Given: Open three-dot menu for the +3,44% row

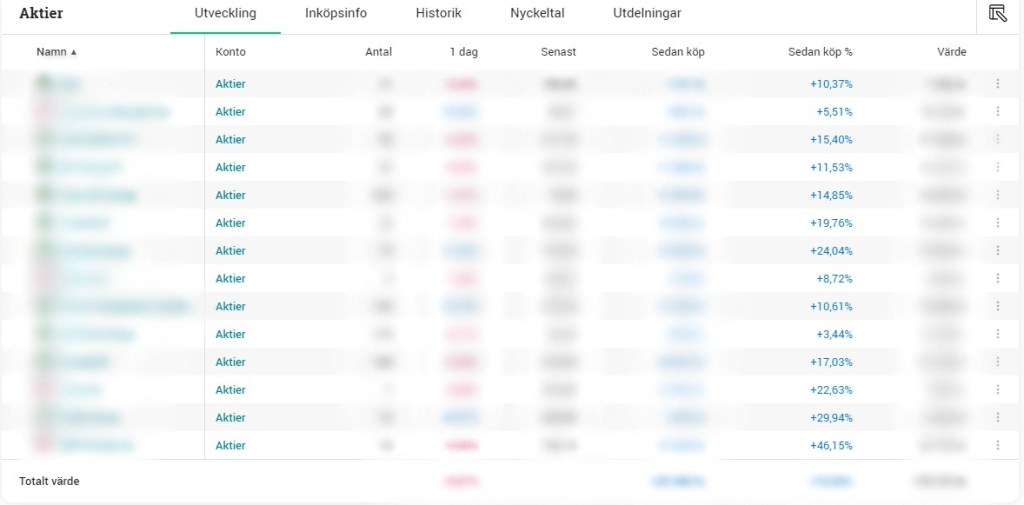Looking at the screenshot, I should [997, 334].
